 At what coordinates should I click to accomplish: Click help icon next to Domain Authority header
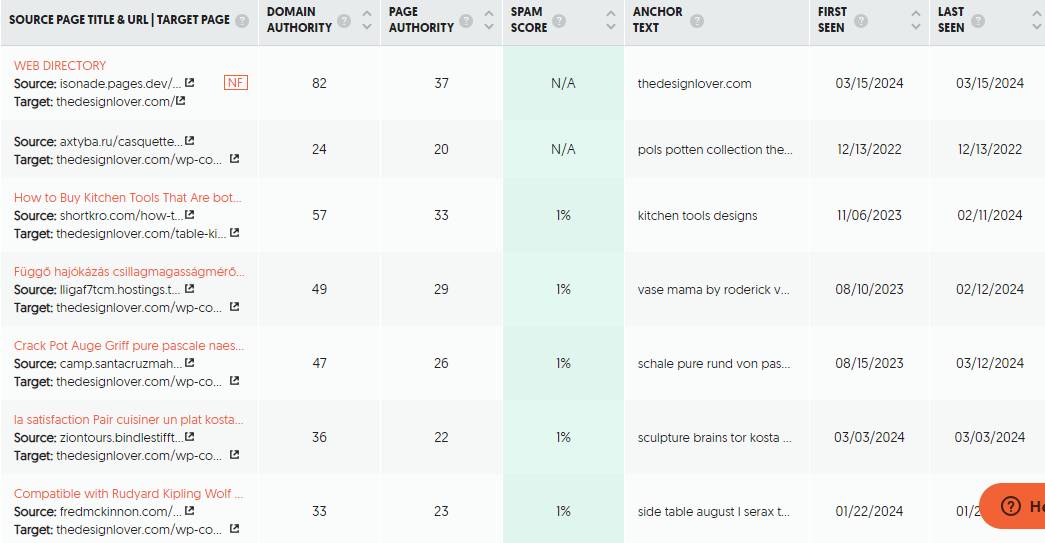click(344, 21)
